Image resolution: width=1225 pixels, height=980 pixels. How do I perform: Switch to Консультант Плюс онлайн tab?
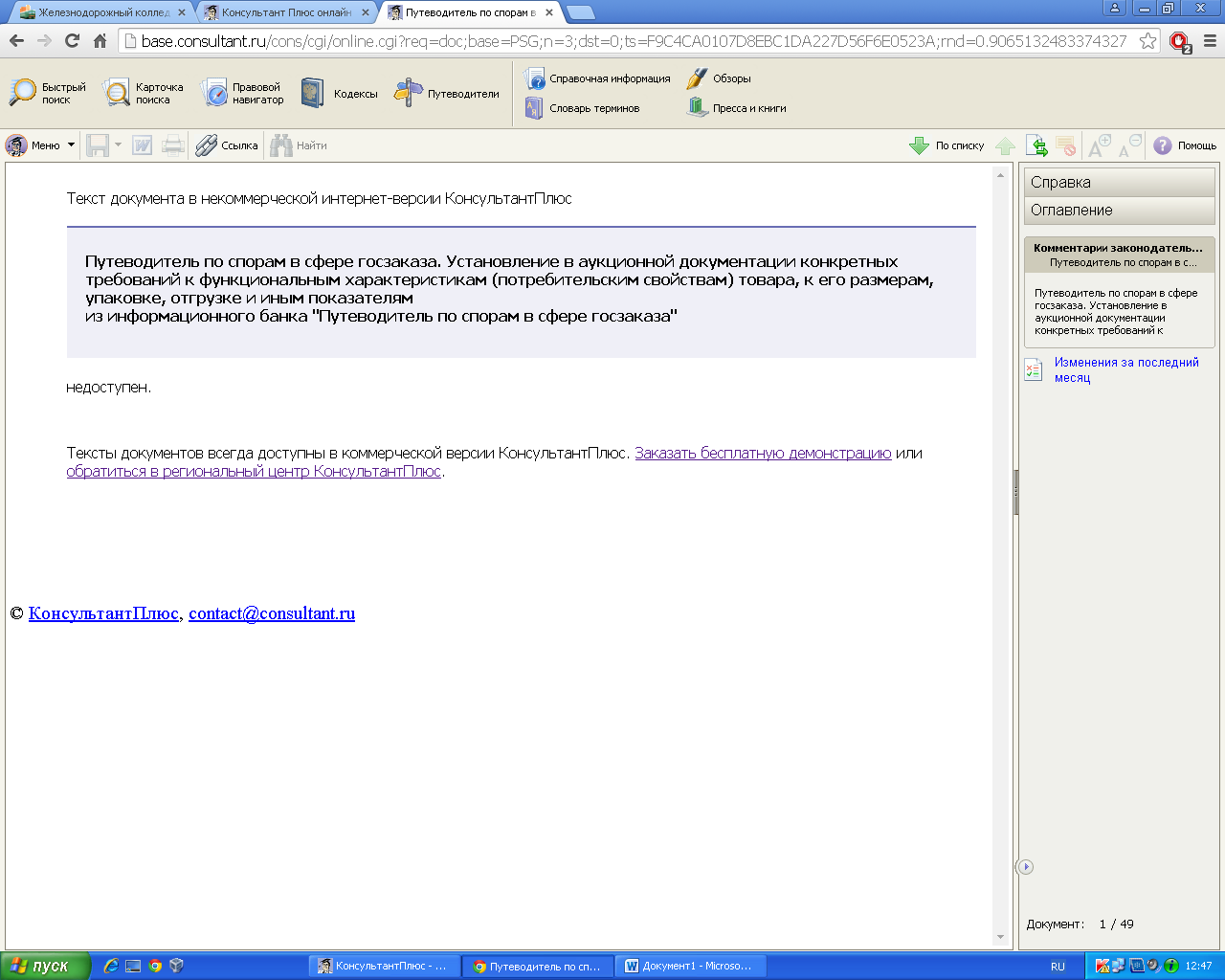pos(286,12)
